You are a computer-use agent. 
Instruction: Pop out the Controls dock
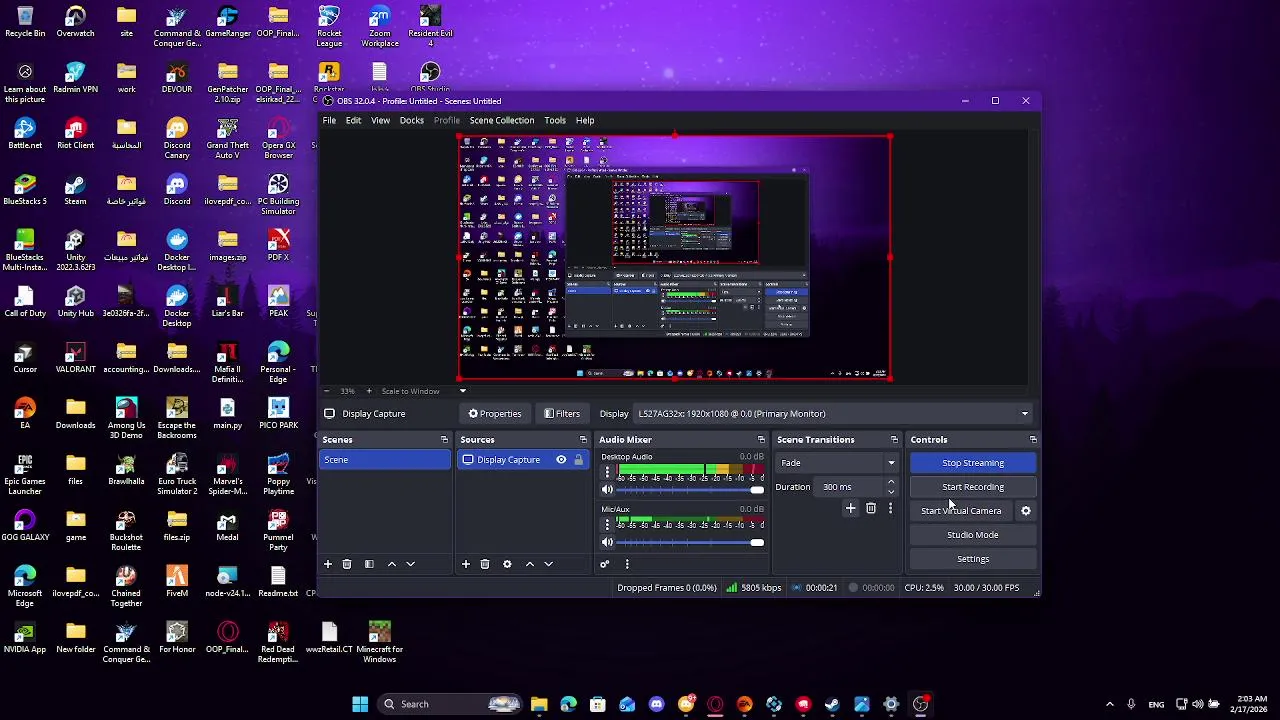coord(1033,440)
